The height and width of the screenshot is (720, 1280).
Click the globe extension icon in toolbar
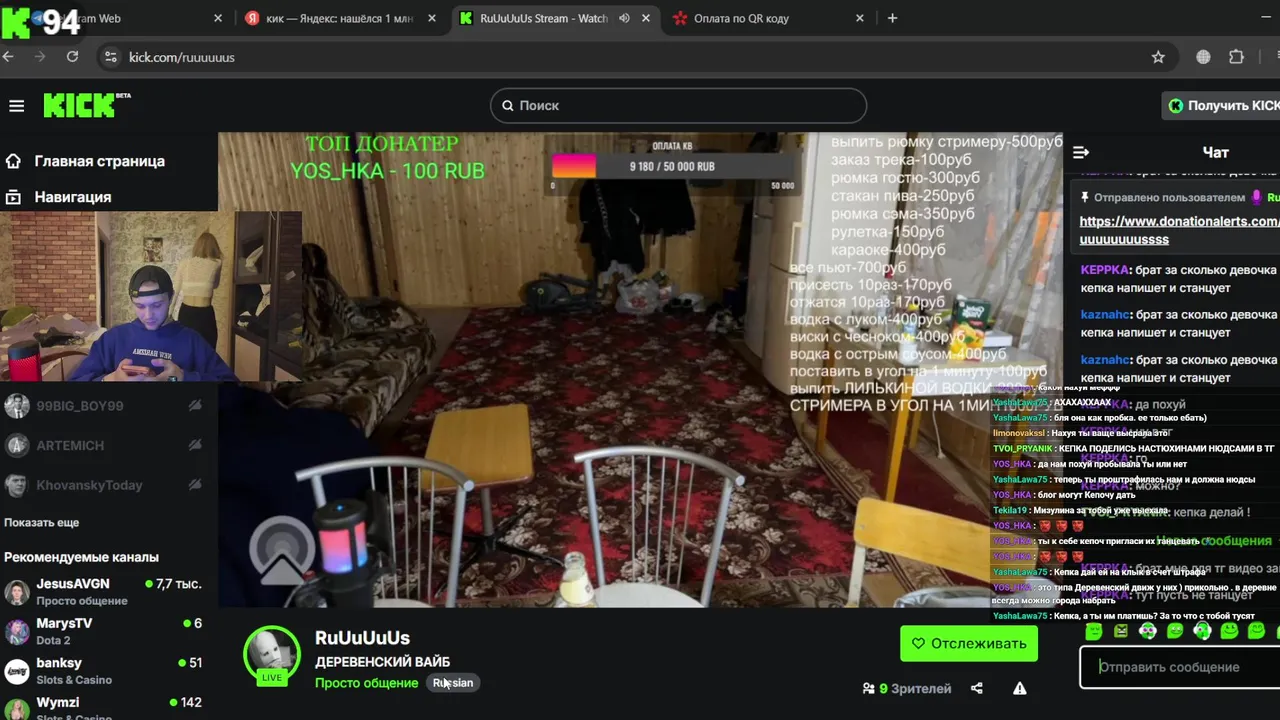tap(1203, 57)
